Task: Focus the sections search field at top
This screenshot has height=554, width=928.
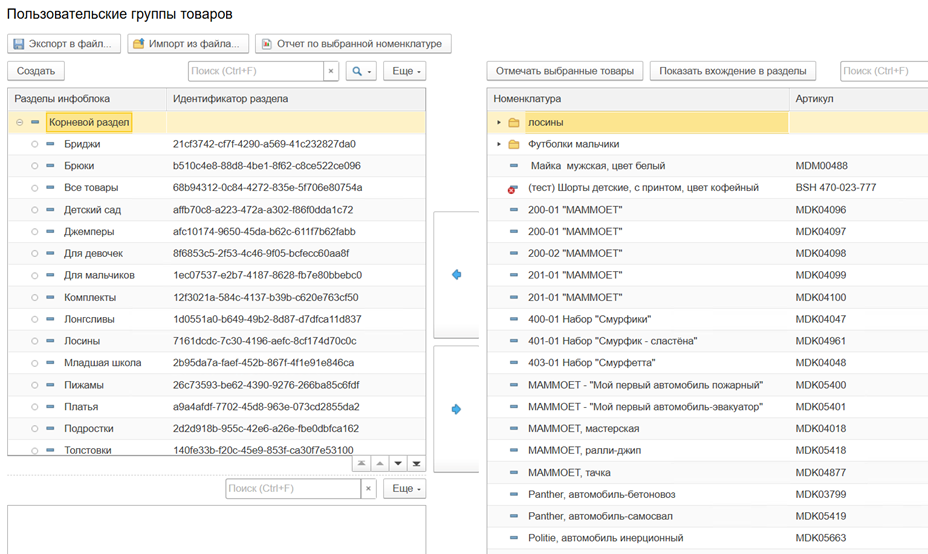Action: [256, 71]
